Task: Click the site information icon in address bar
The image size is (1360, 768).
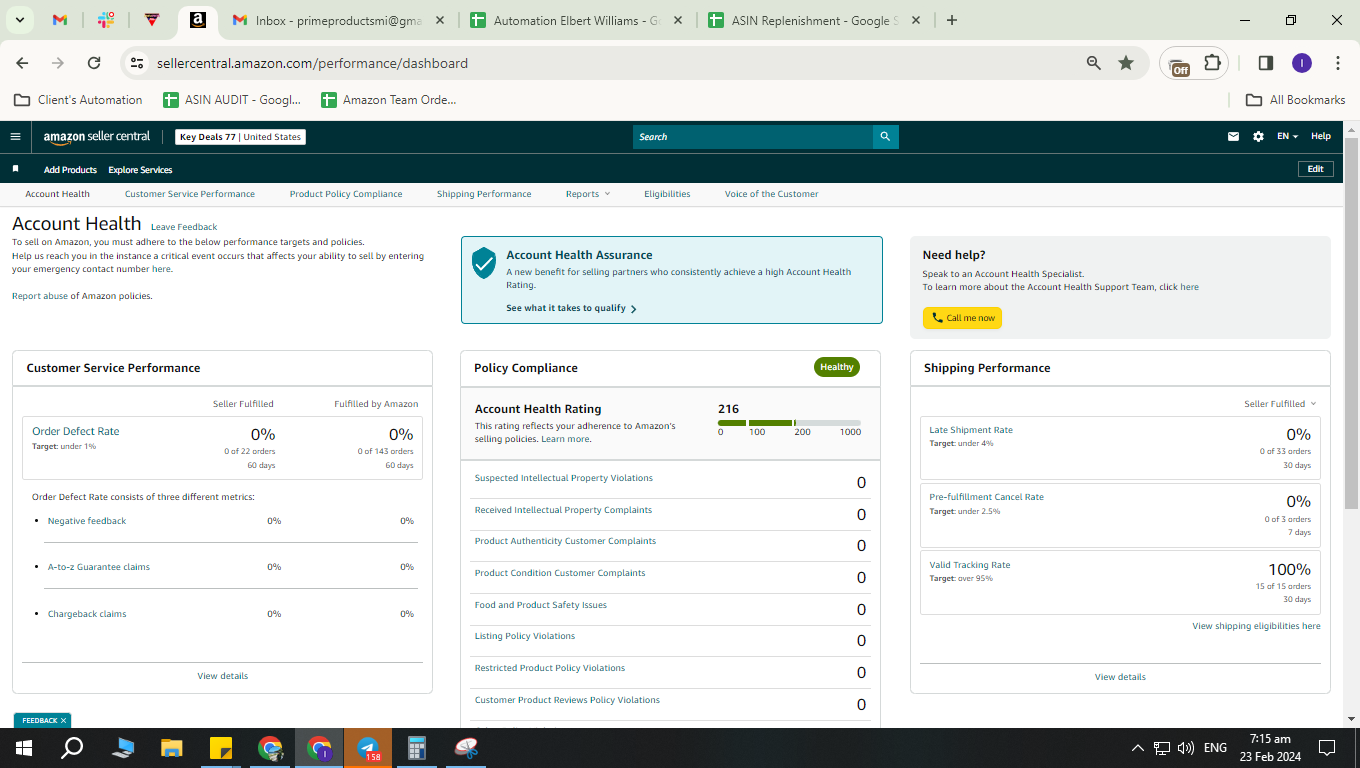Action: click(x=137, y=63)
